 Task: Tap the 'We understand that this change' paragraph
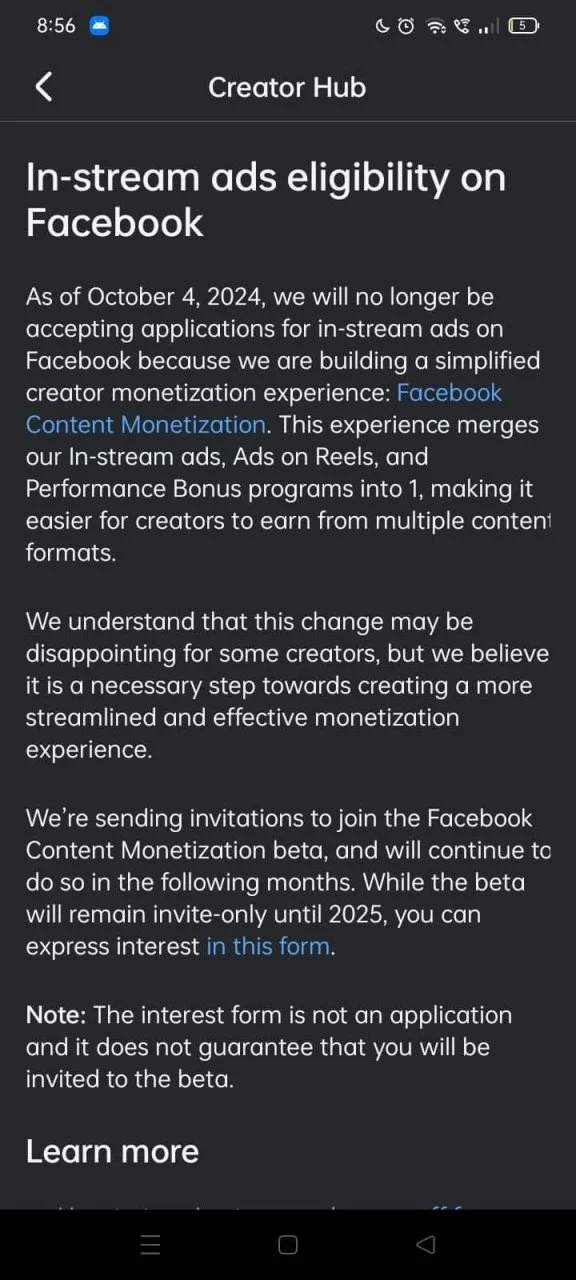(288, 685)
